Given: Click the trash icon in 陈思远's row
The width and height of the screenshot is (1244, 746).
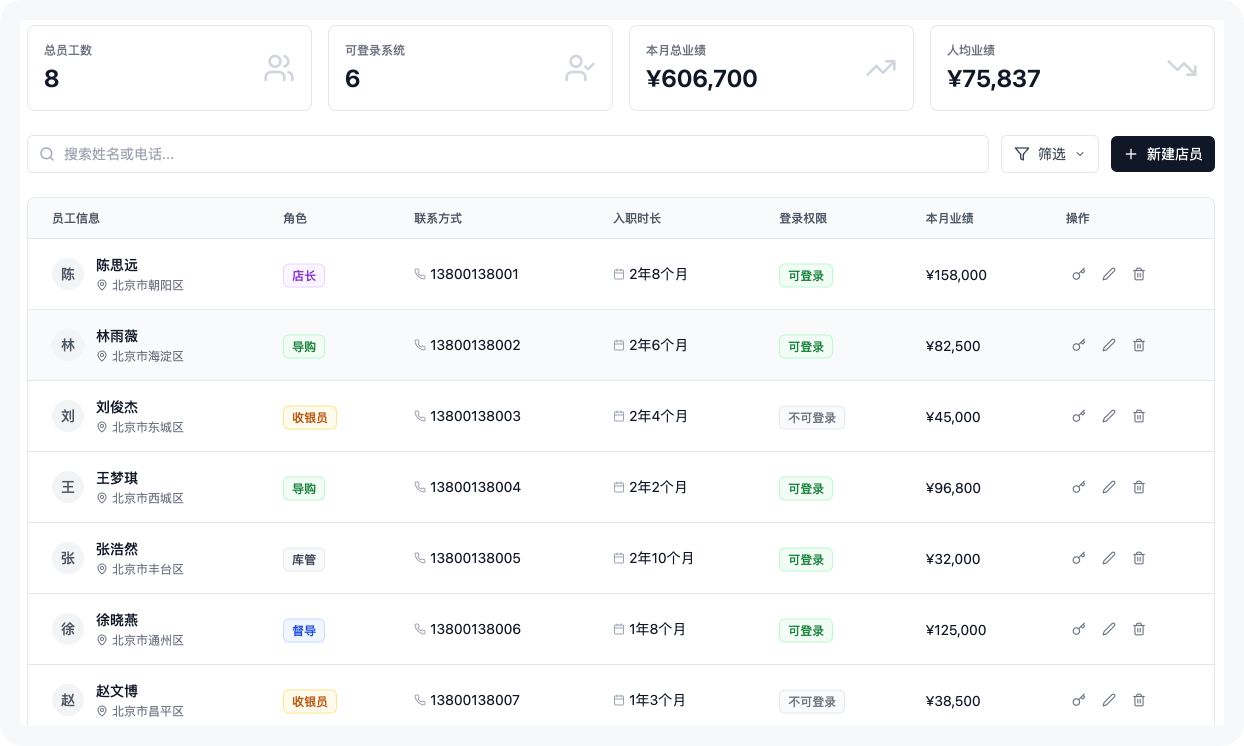Looking at the screenshot, I should tap(1138, 274).
